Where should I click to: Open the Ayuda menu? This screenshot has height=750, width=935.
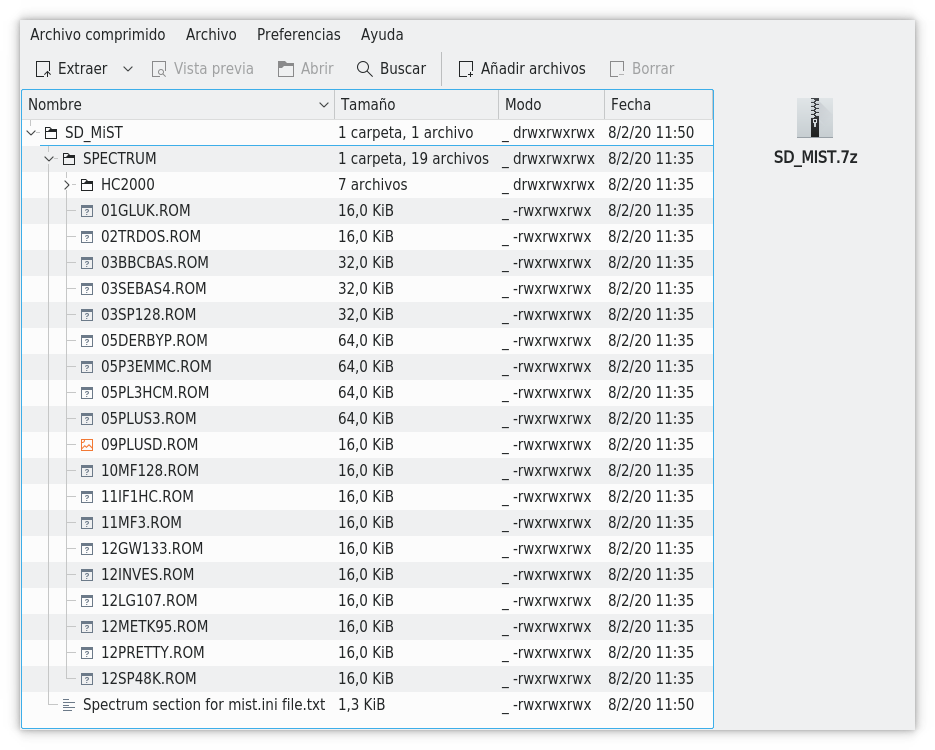point(382,34)
